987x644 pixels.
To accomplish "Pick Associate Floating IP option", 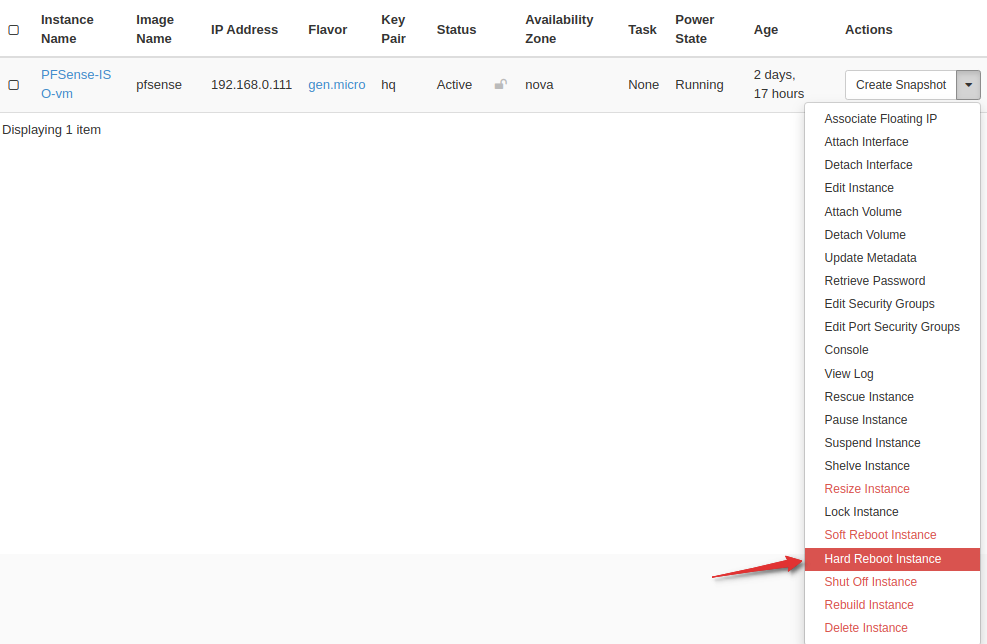I will [880, 119].
